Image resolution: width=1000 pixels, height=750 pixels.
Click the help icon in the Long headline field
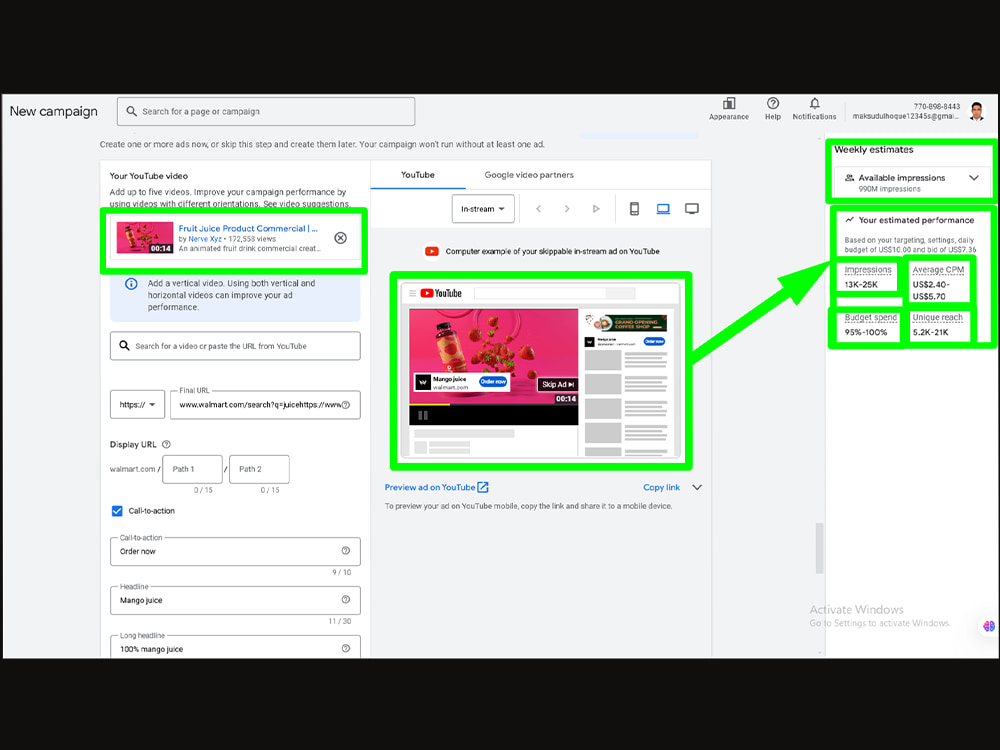coord(346,649)
